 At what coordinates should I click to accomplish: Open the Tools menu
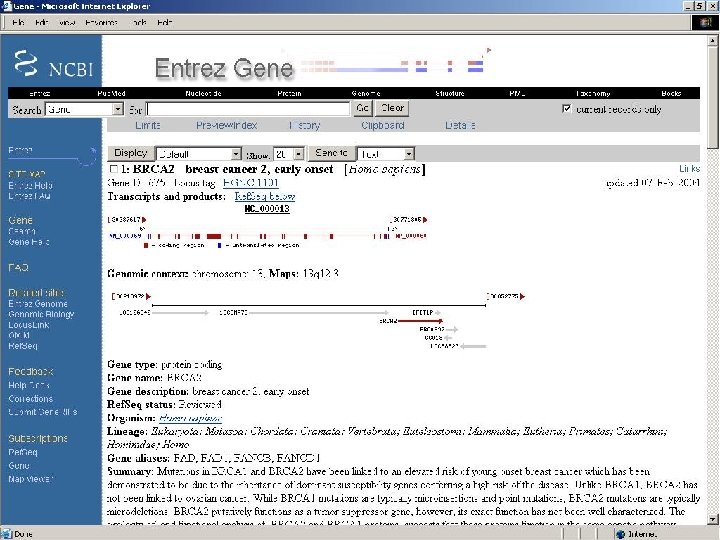point(138,22)
